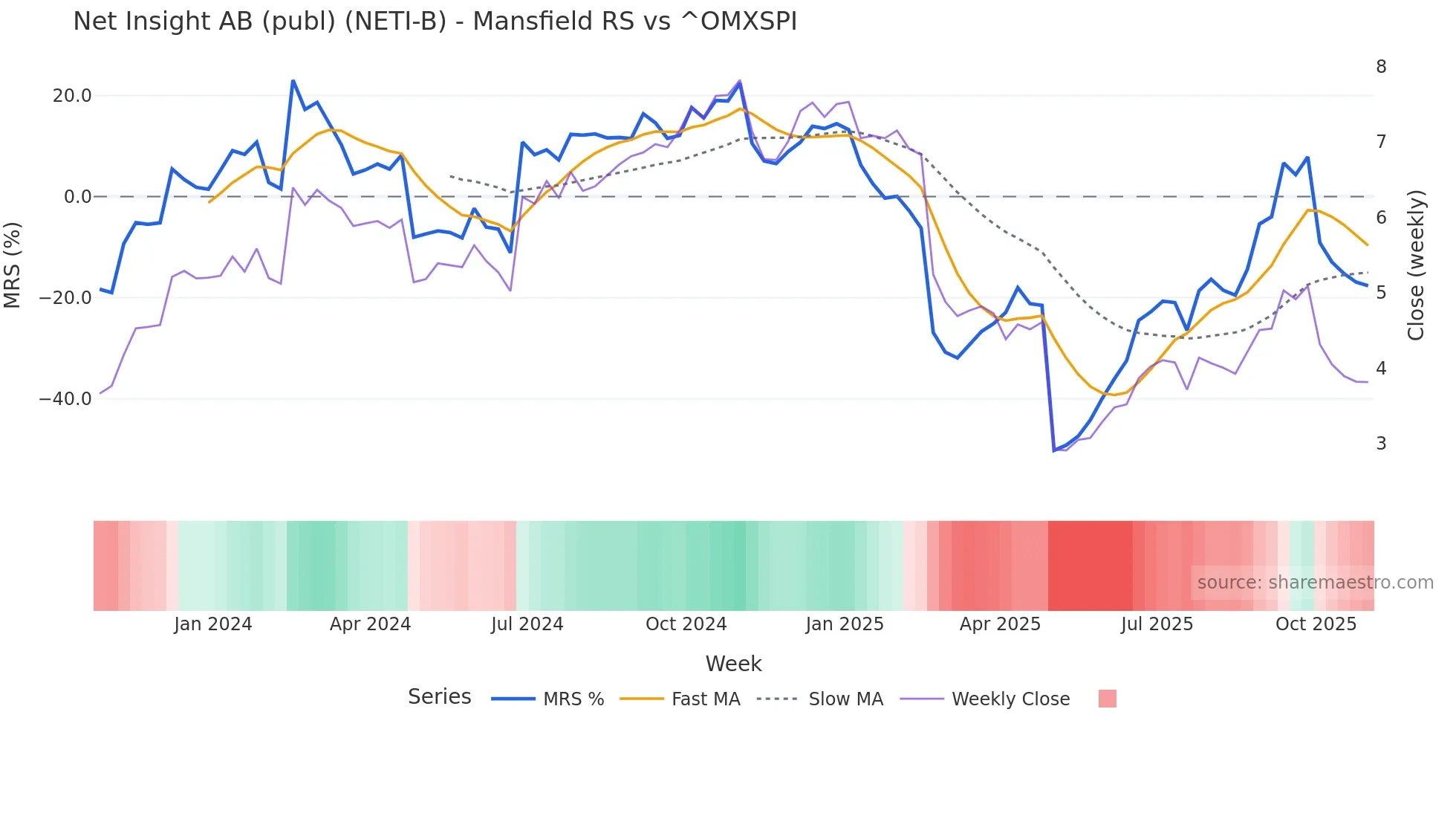Click the Close axis tick 7
Viewport: 1456px width, 819px height.
click(x=1381, y=142)
